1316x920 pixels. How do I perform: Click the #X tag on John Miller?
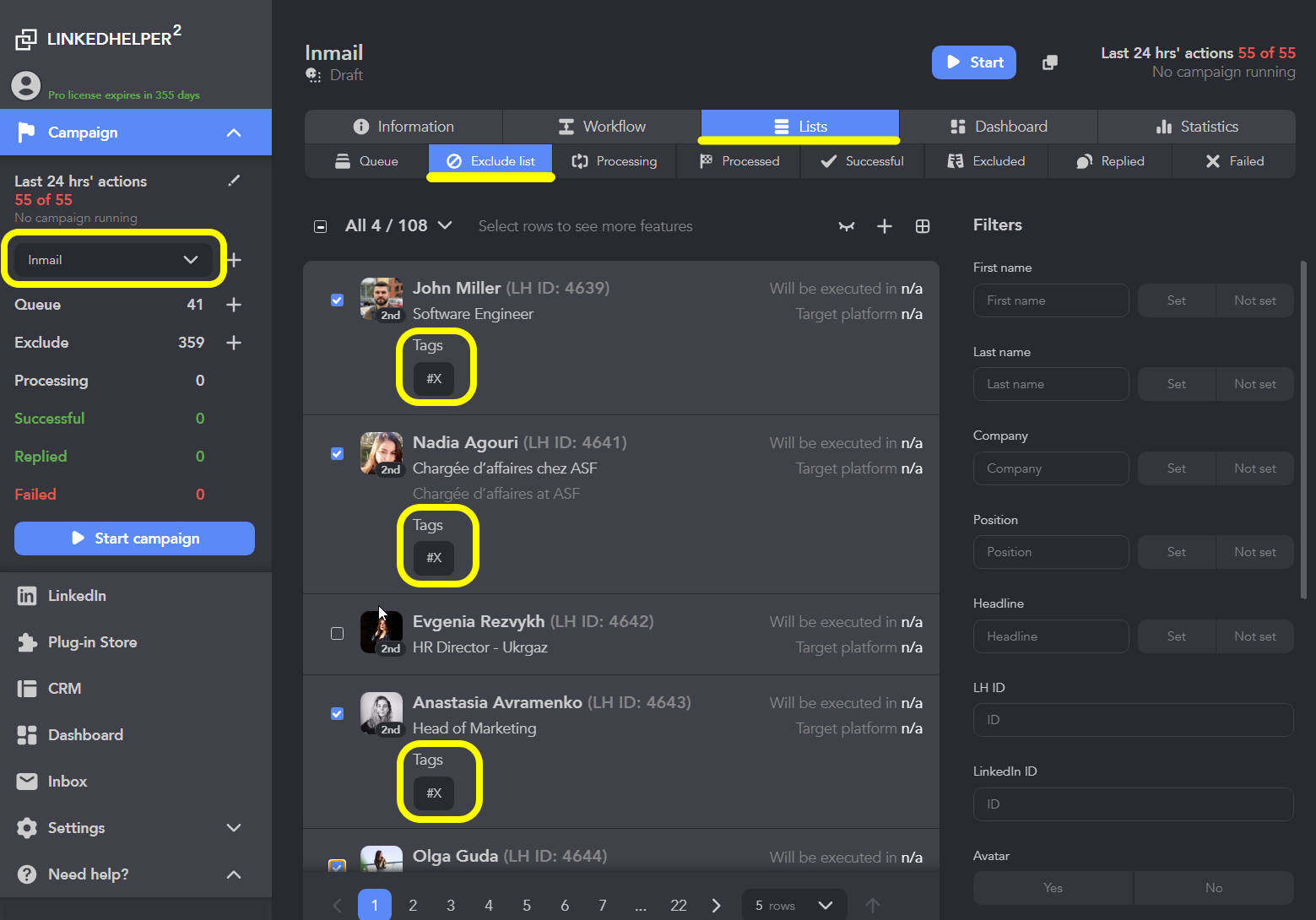click(x=434, y=378)
